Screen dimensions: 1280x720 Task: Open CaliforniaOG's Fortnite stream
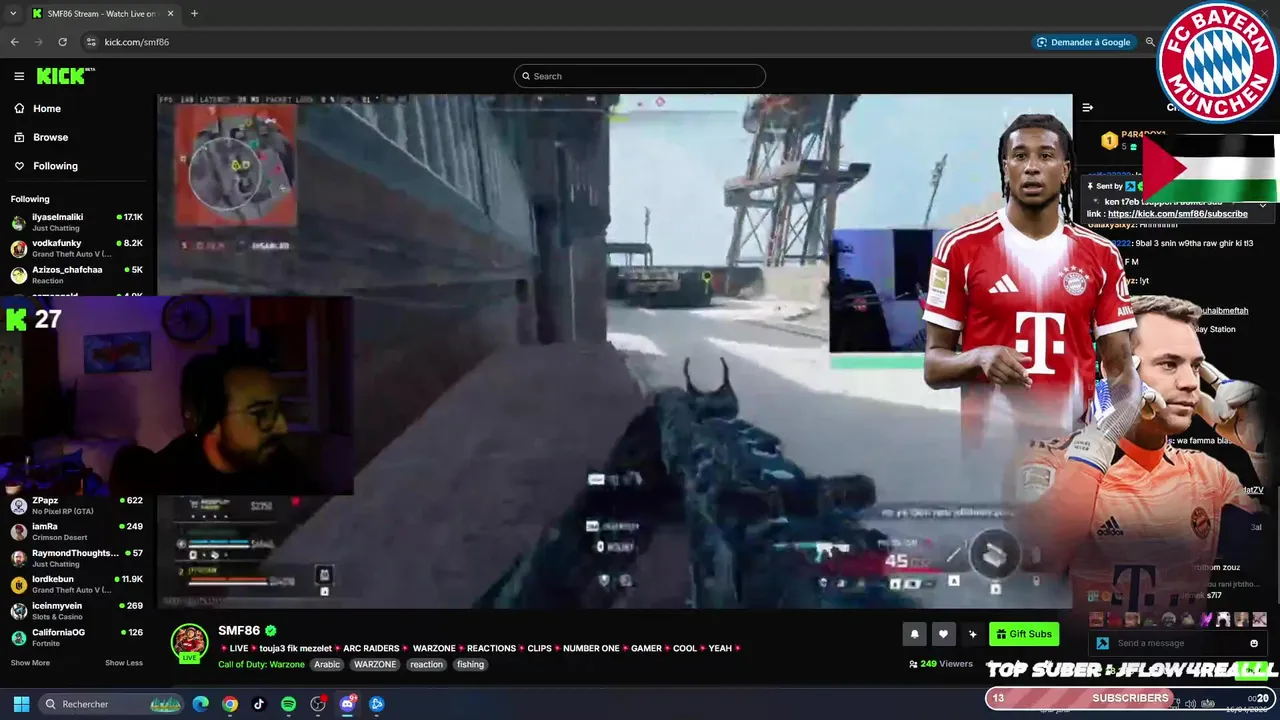(x=77, y=637)
